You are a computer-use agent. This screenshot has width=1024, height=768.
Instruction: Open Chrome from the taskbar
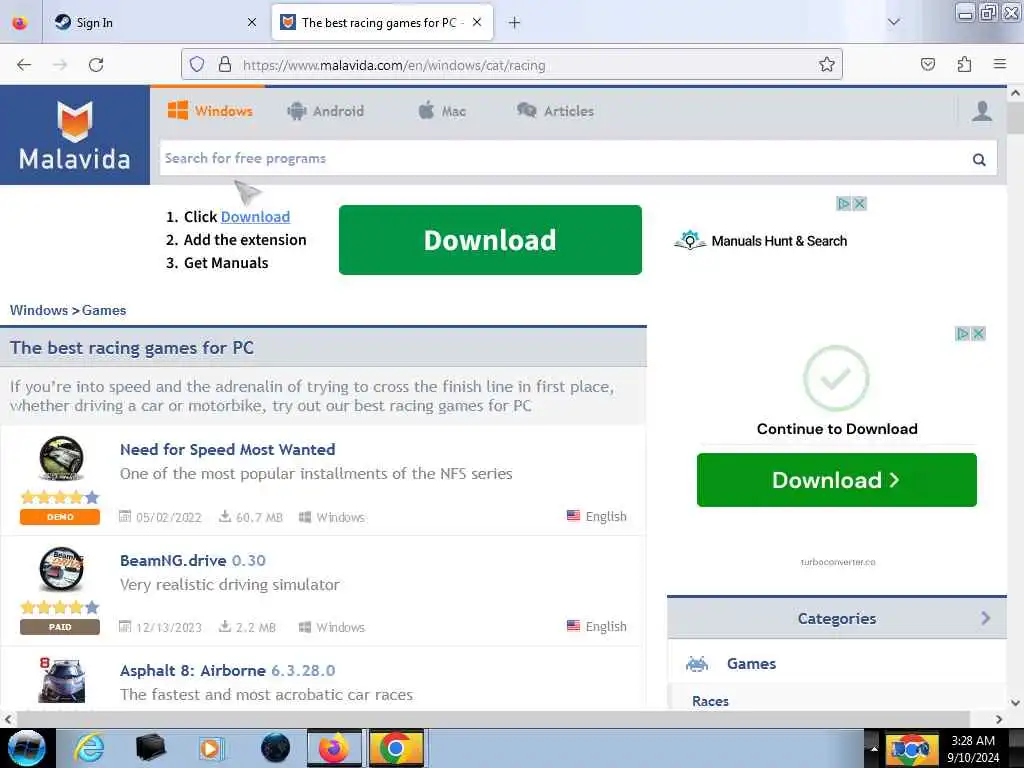(395, 748)
